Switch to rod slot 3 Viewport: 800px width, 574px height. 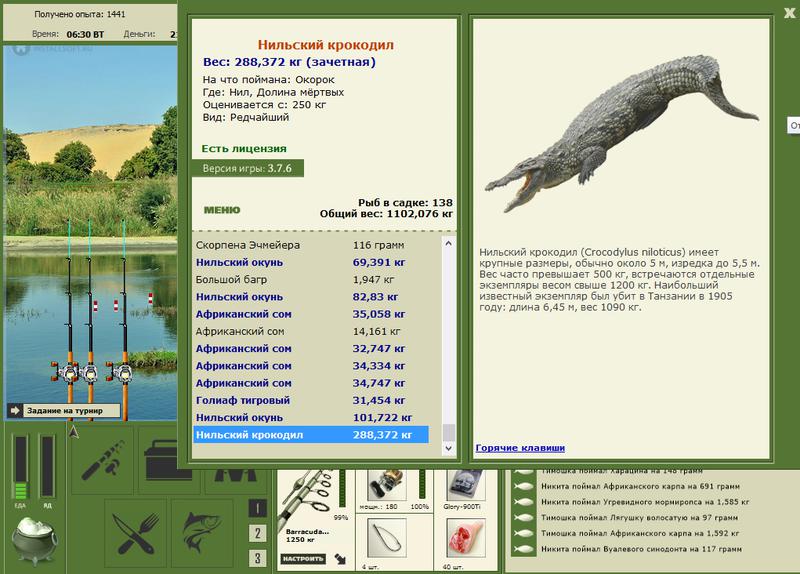257,558
